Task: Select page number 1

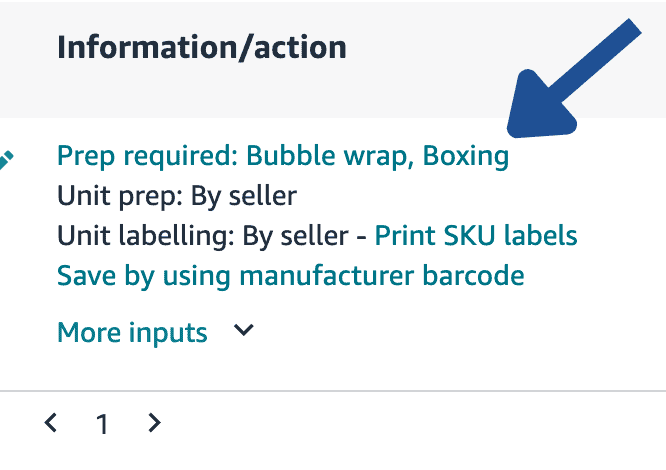Action: coord(102,424)
